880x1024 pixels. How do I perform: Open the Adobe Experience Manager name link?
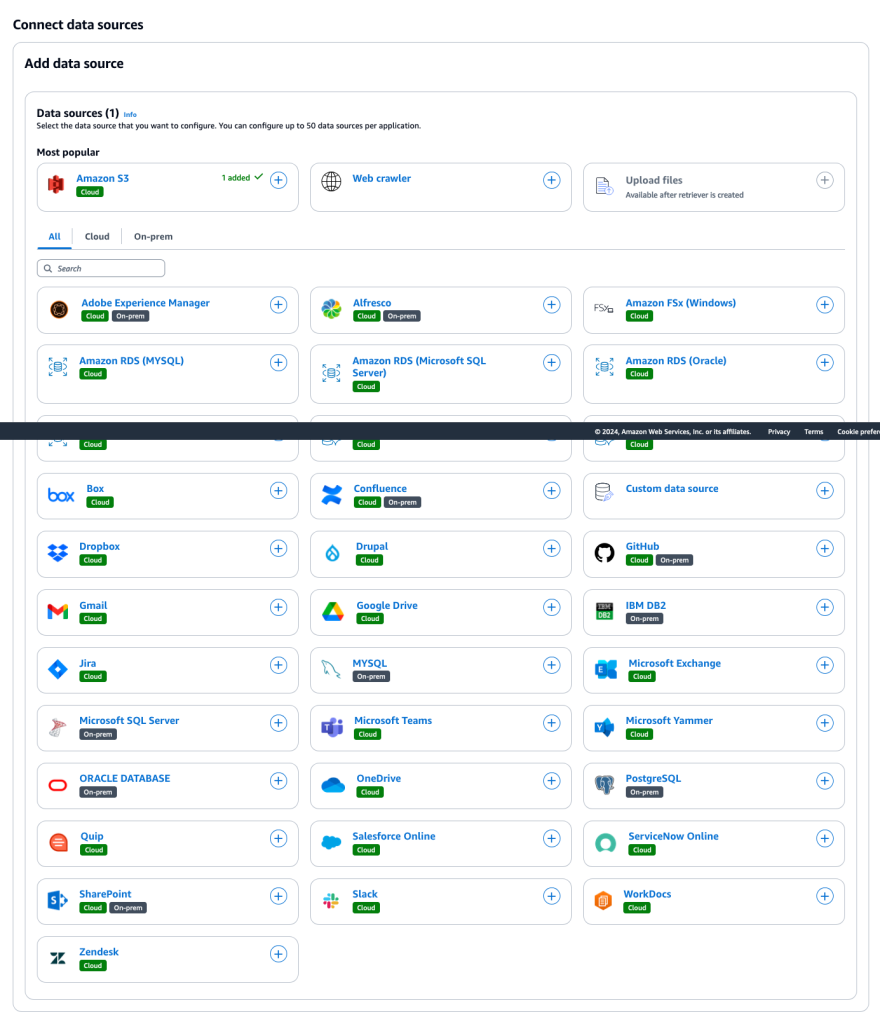(146, 303)
